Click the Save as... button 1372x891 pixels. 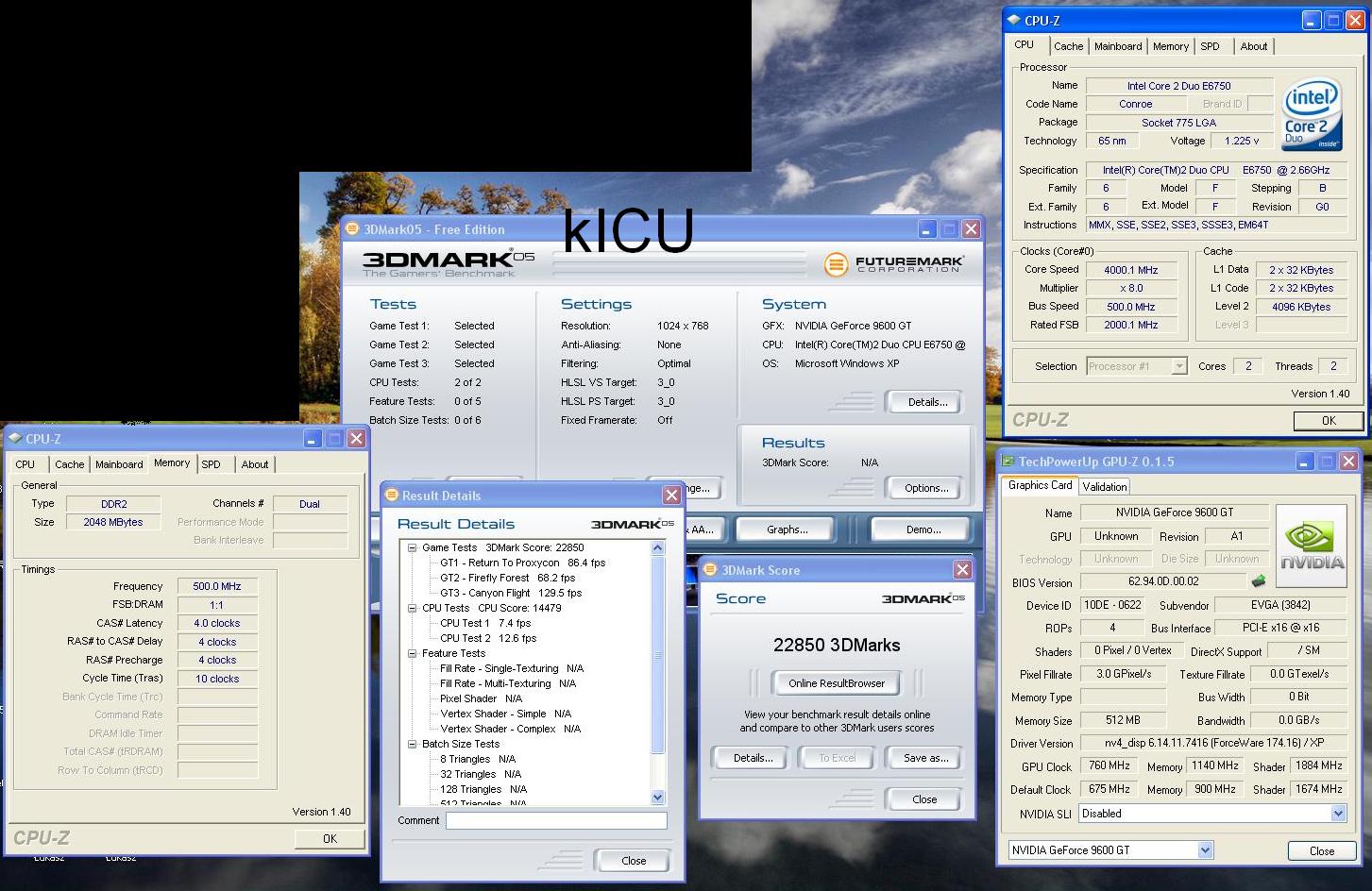point(925,758)
